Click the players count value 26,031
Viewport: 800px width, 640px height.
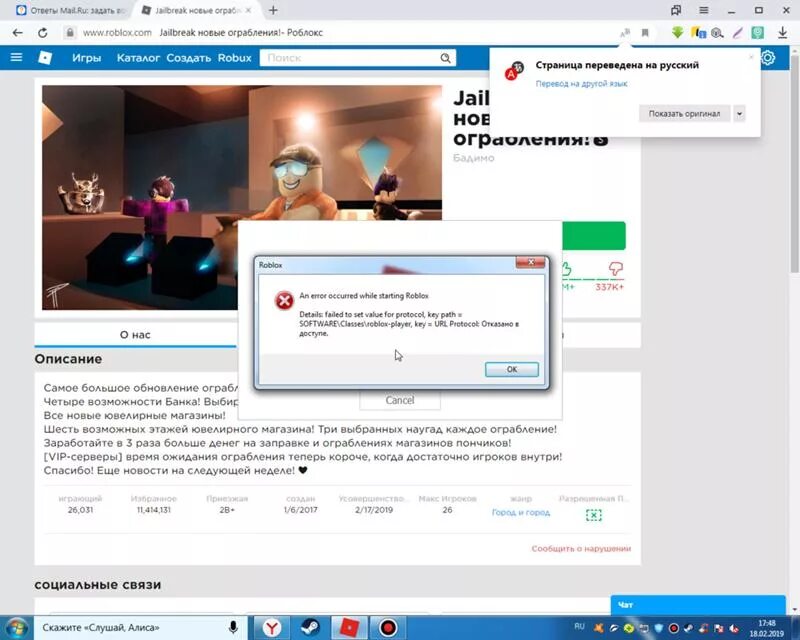(x=80, y=510)
